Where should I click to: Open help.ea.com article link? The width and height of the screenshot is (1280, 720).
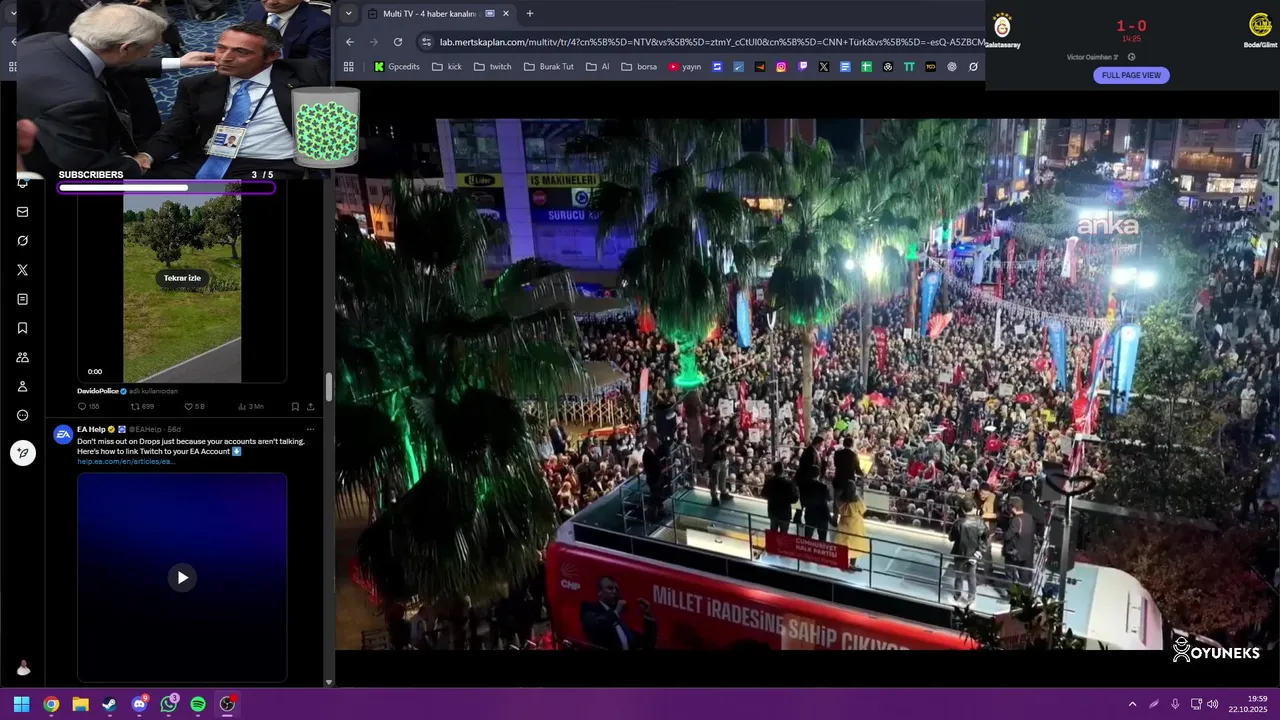tap(126, 461)
